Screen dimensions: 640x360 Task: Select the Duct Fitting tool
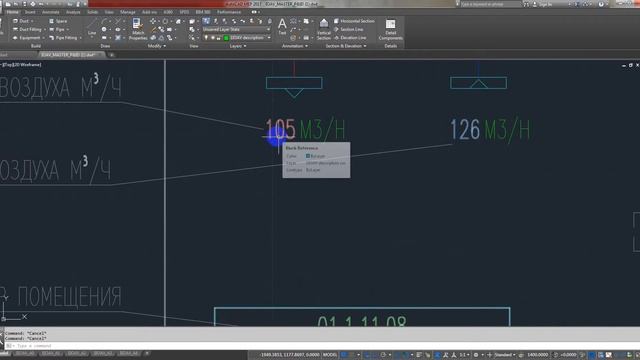point(27,29)
